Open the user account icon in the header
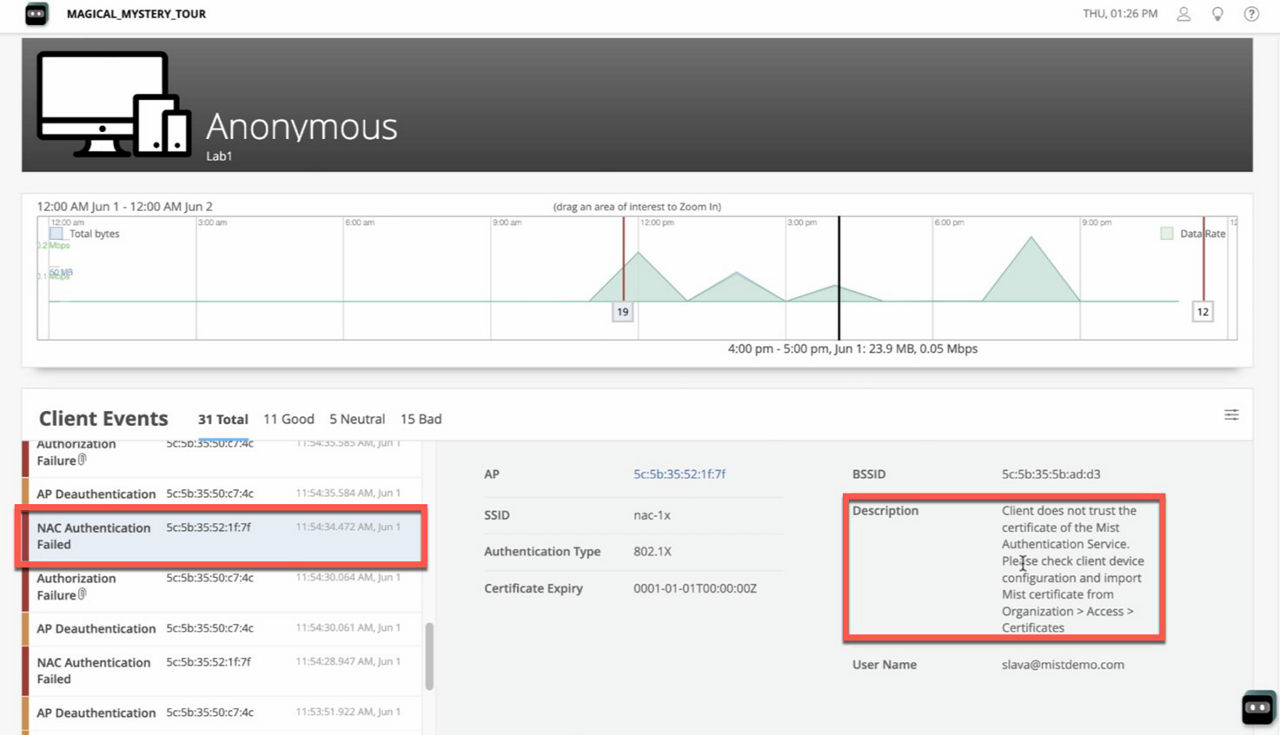 pyautogui.click(x=1183, y=13)
